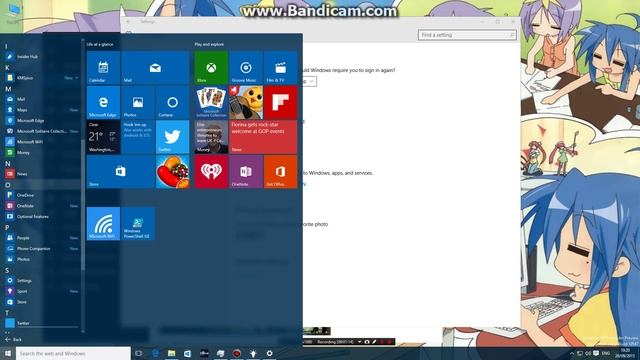Open Sport from the app list

(42, 291)
